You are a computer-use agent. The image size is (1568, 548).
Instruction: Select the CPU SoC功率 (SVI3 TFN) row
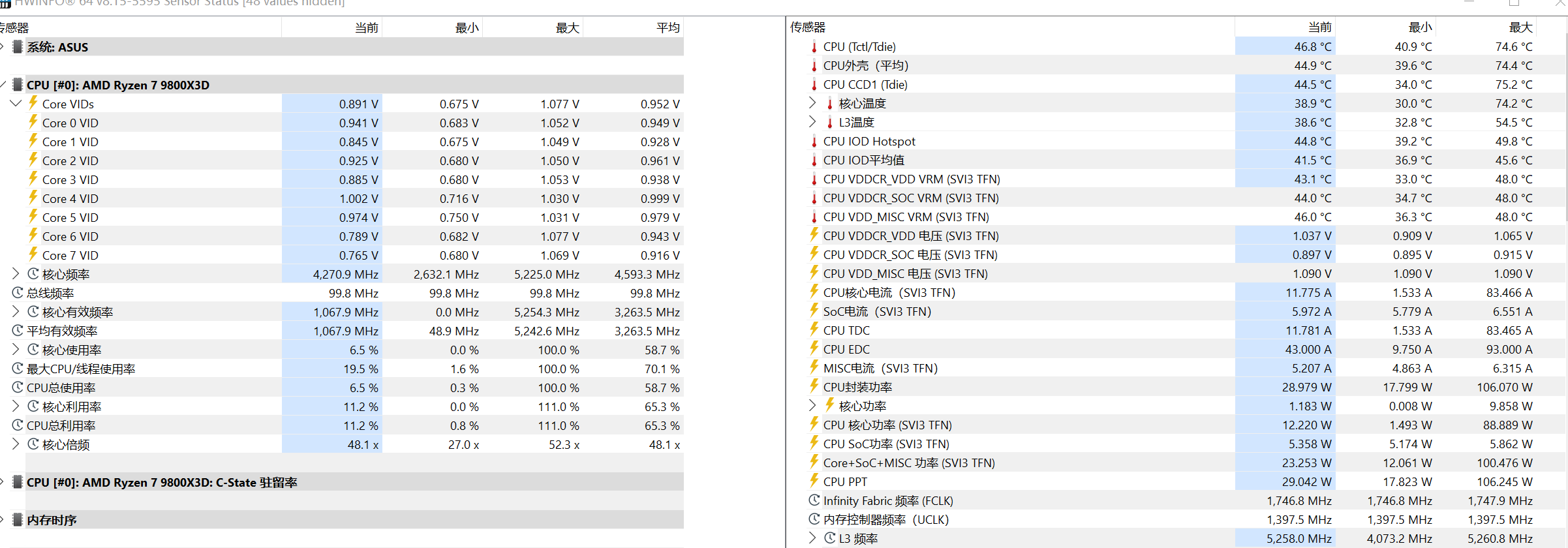point(1176,444)
